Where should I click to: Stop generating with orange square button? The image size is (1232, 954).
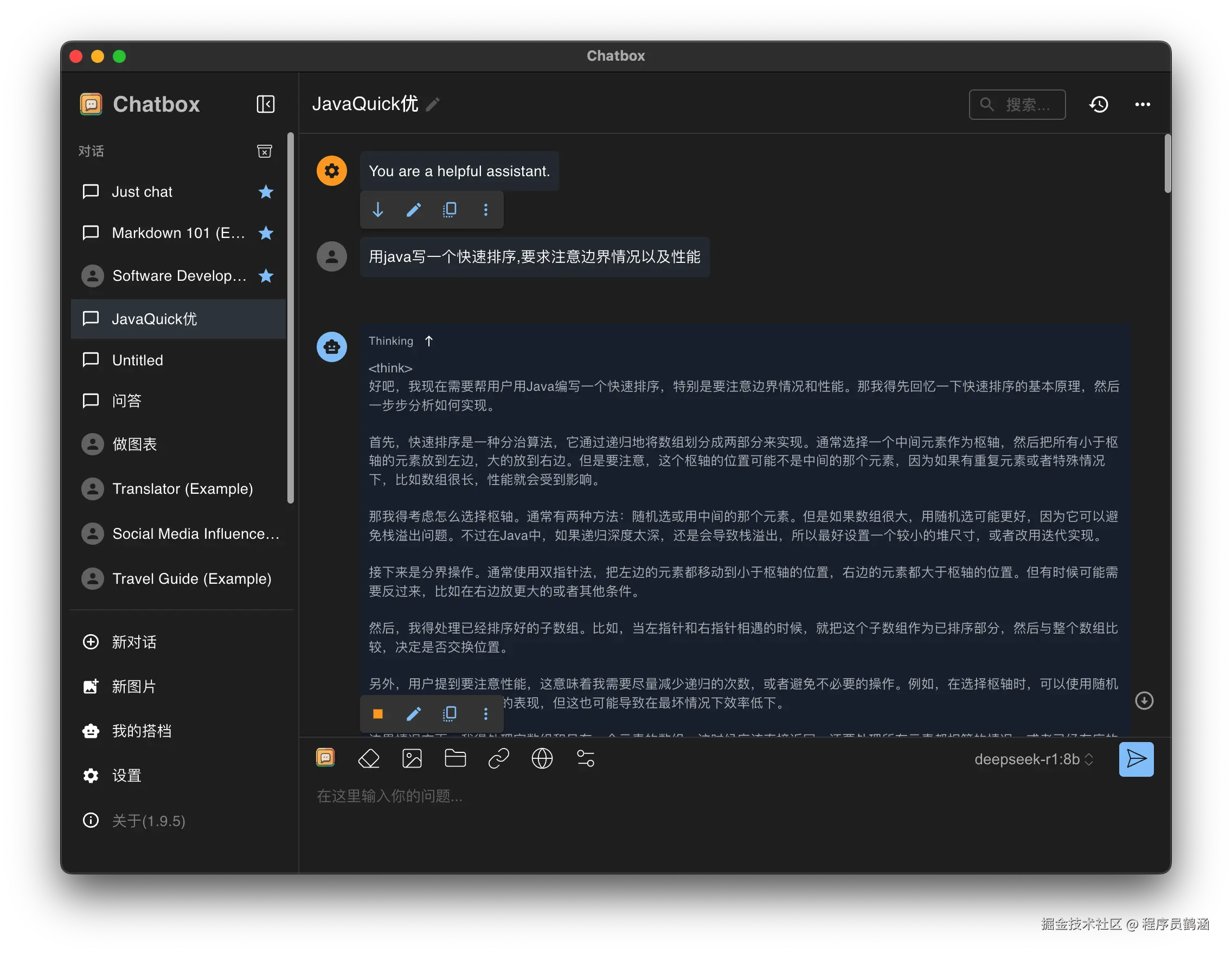378,714
